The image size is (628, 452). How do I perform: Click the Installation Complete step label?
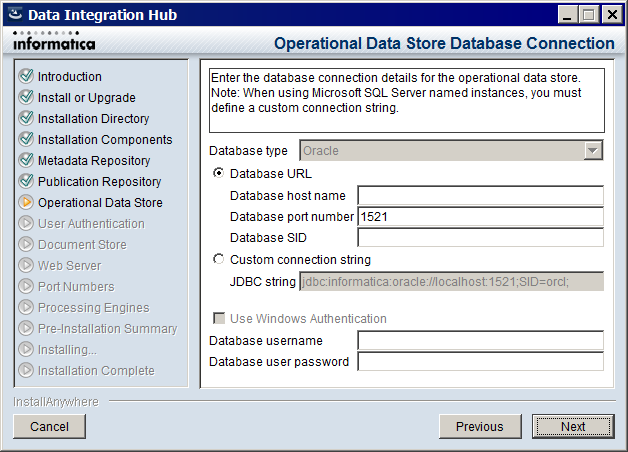(x=96, y=371)
